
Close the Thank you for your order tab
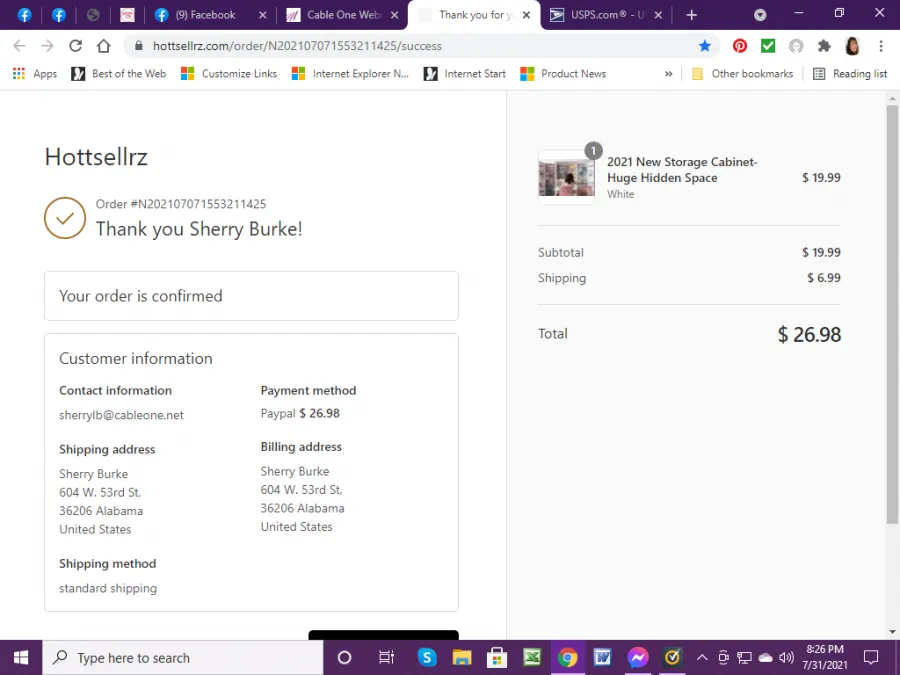point(526,15)
